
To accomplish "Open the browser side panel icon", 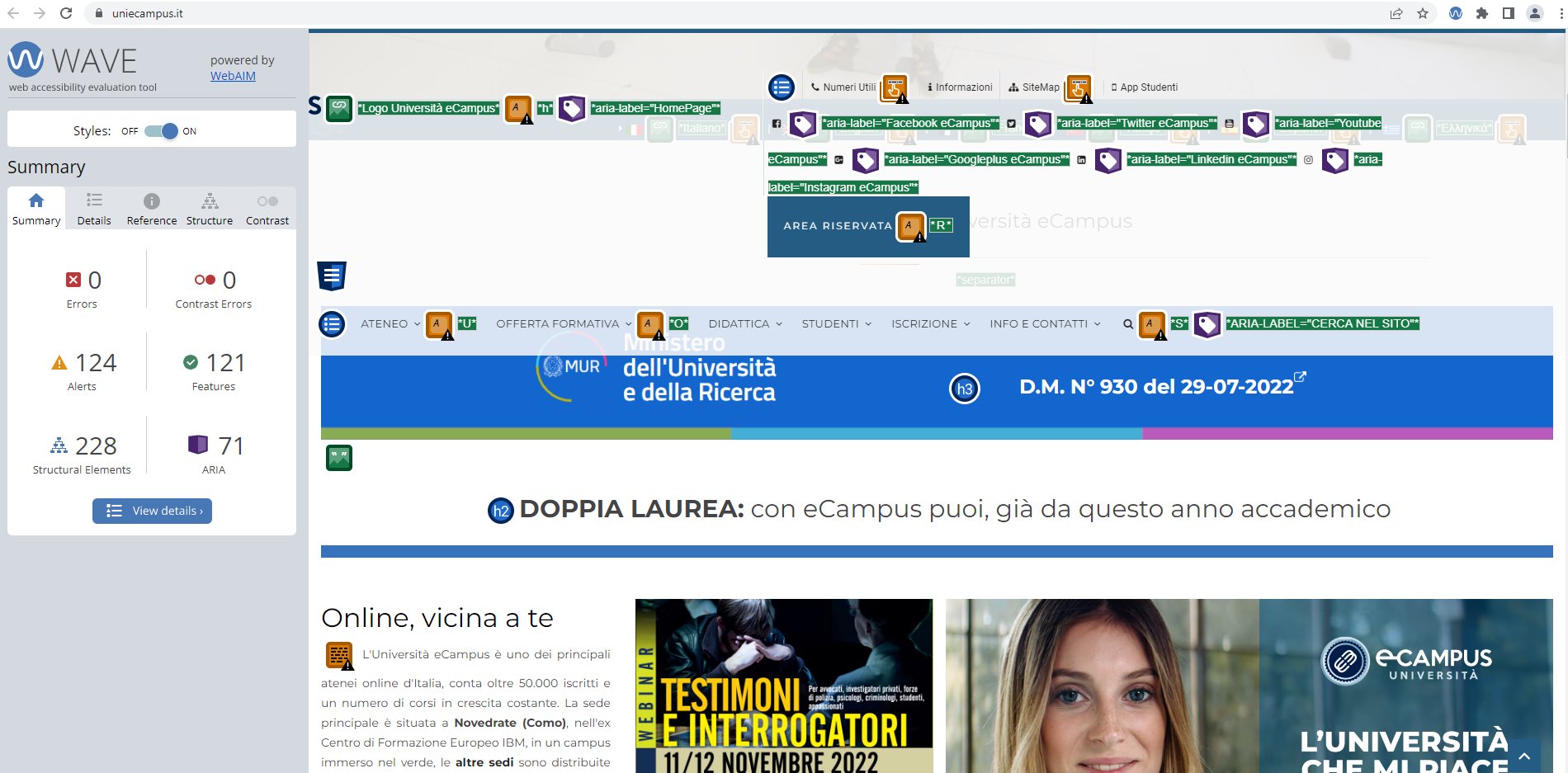I will (1509, 13).
